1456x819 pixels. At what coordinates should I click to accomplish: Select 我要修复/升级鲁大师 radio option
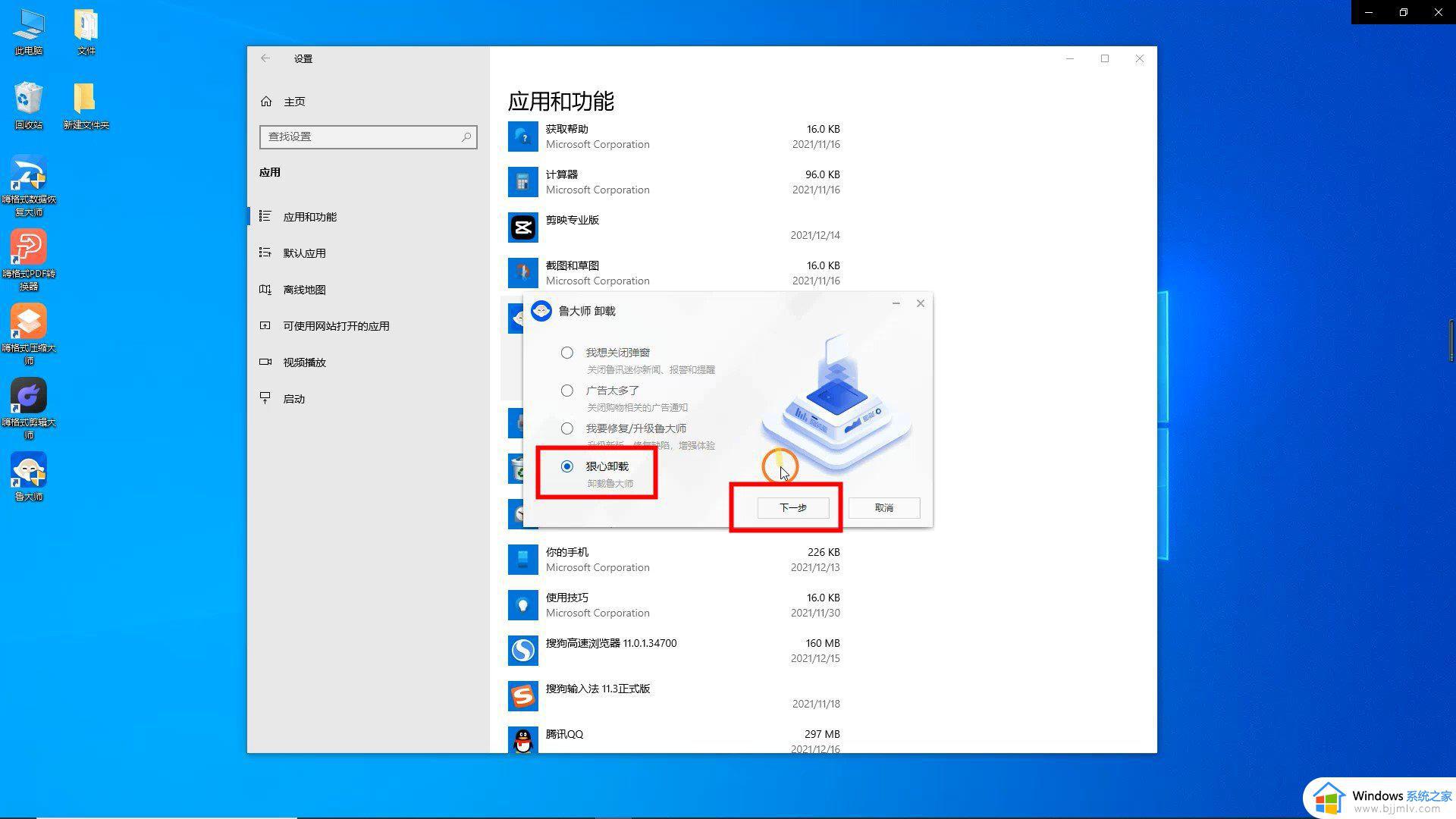point(567,428)
